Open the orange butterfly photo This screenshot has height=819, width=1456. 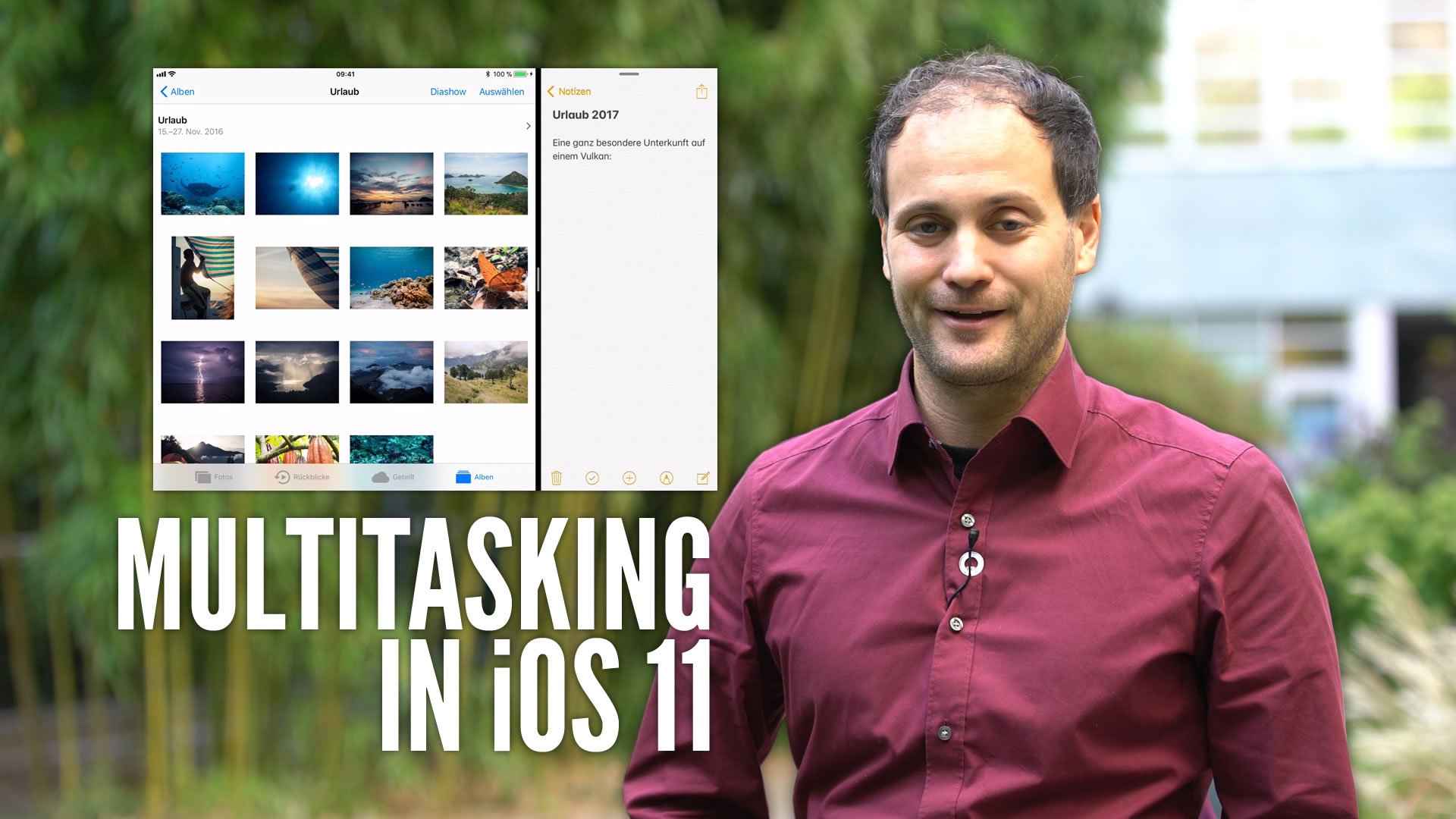tap(486, 278)
